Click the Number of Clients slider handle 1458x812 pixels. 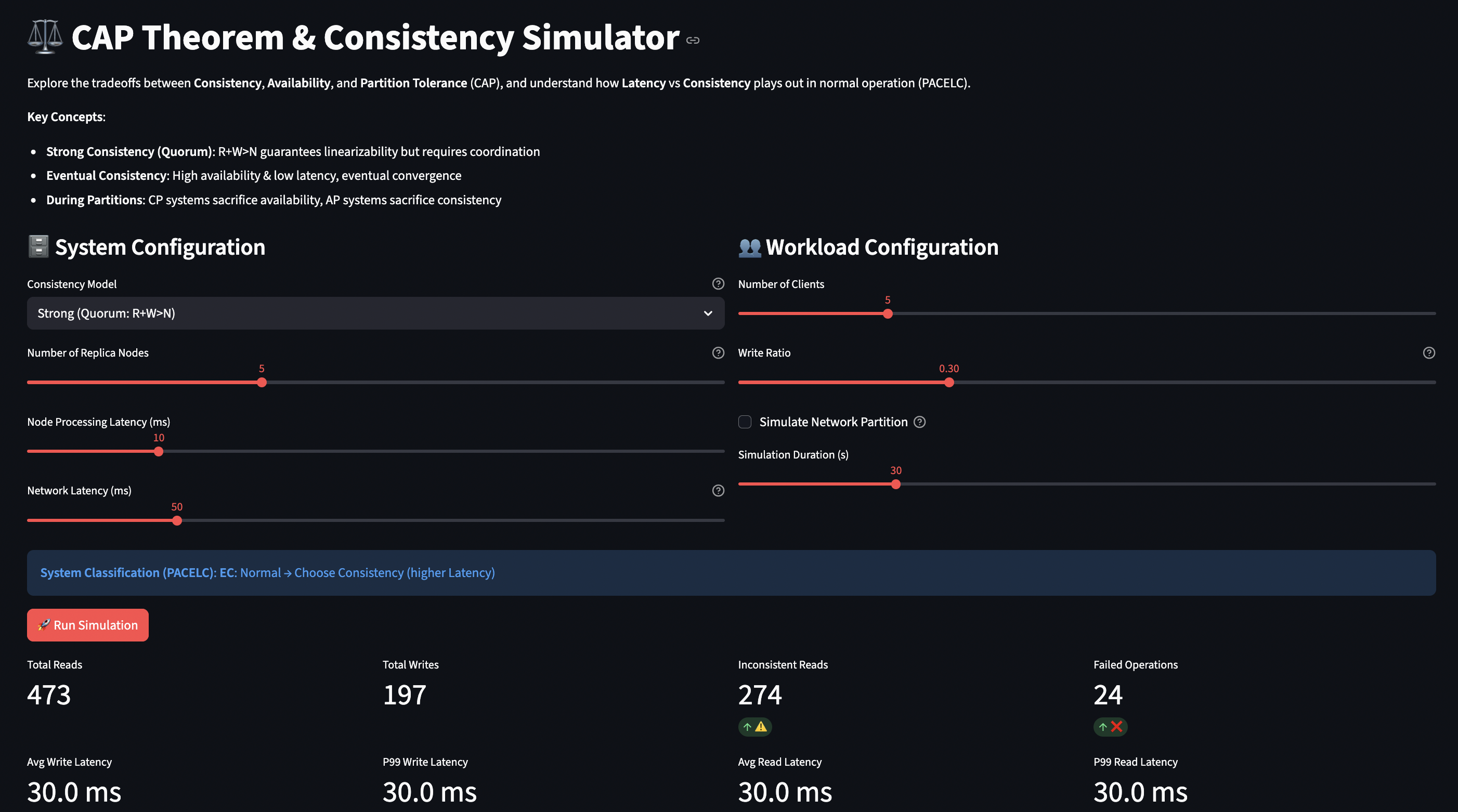pos(888,313)
